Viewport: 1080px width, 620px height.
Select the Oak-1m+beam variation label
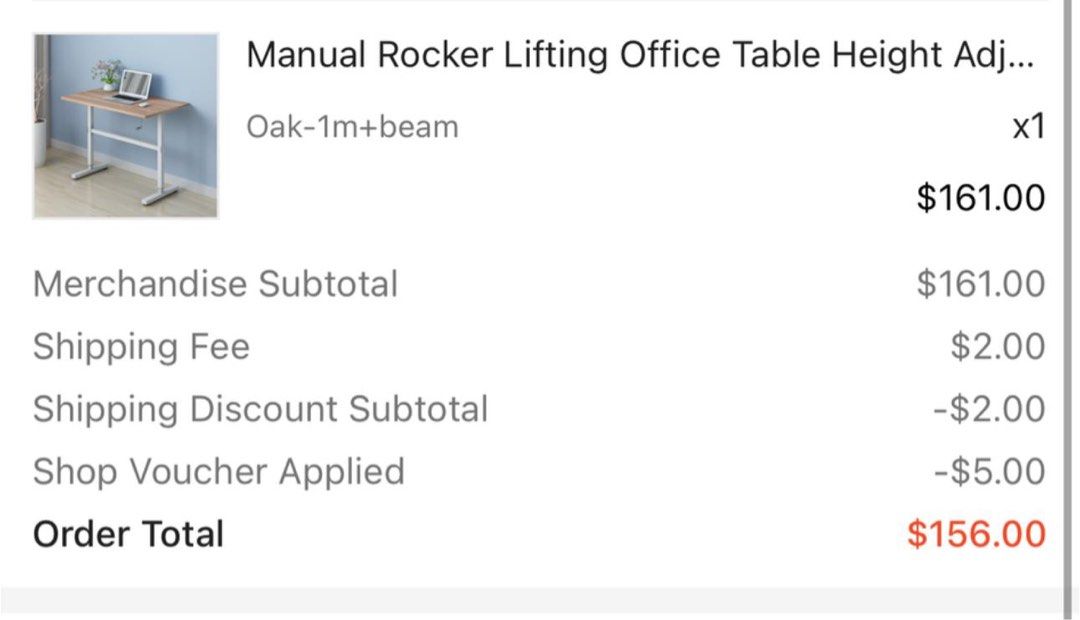click(352, 126)
